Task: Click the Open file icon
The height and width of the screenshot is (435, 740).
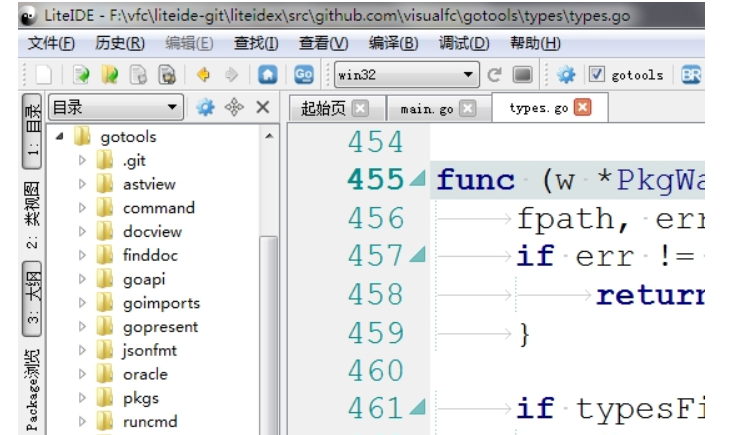Action: pos(81,75)
